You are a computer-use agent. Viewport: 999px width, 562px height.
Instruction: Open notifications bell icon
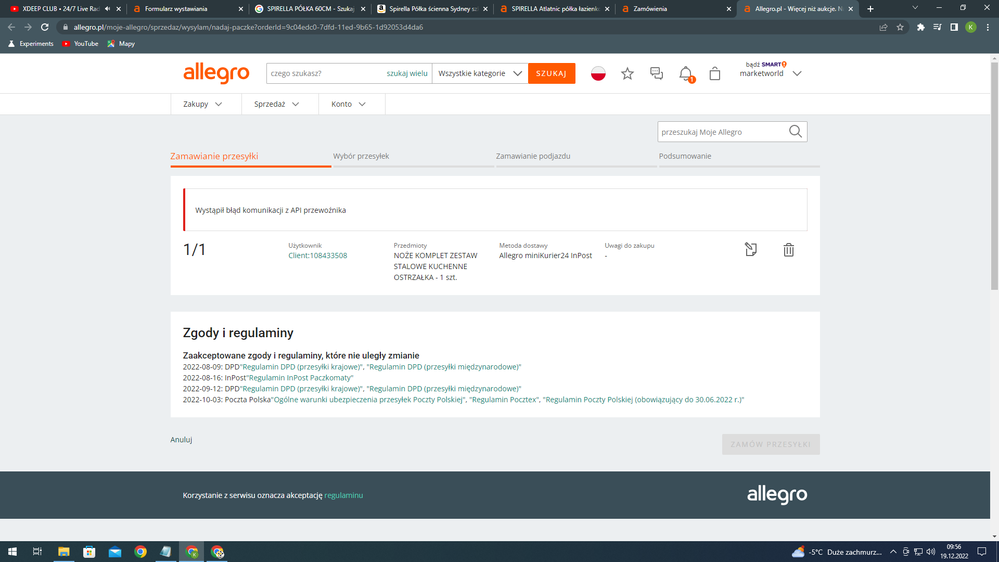click(686, 74)
